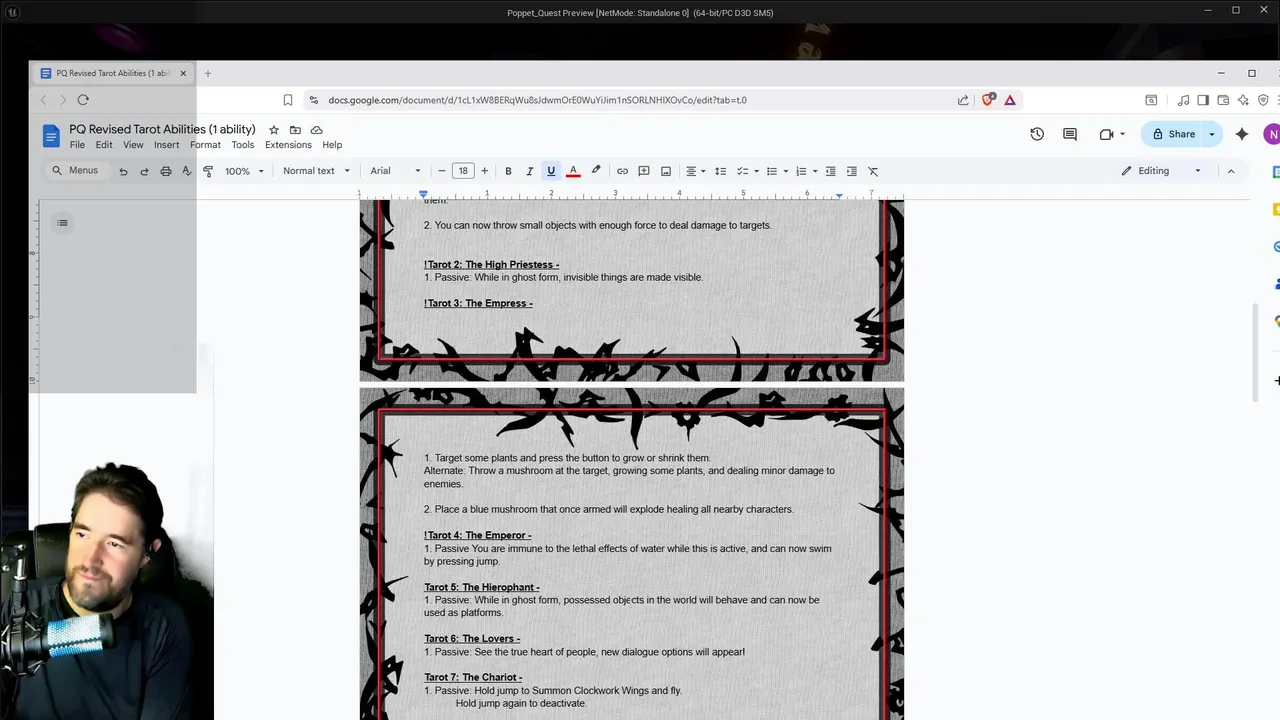Open the text color picker
Screen dimensions: 1280x720
pyautogui.click(x=573, y=171)
